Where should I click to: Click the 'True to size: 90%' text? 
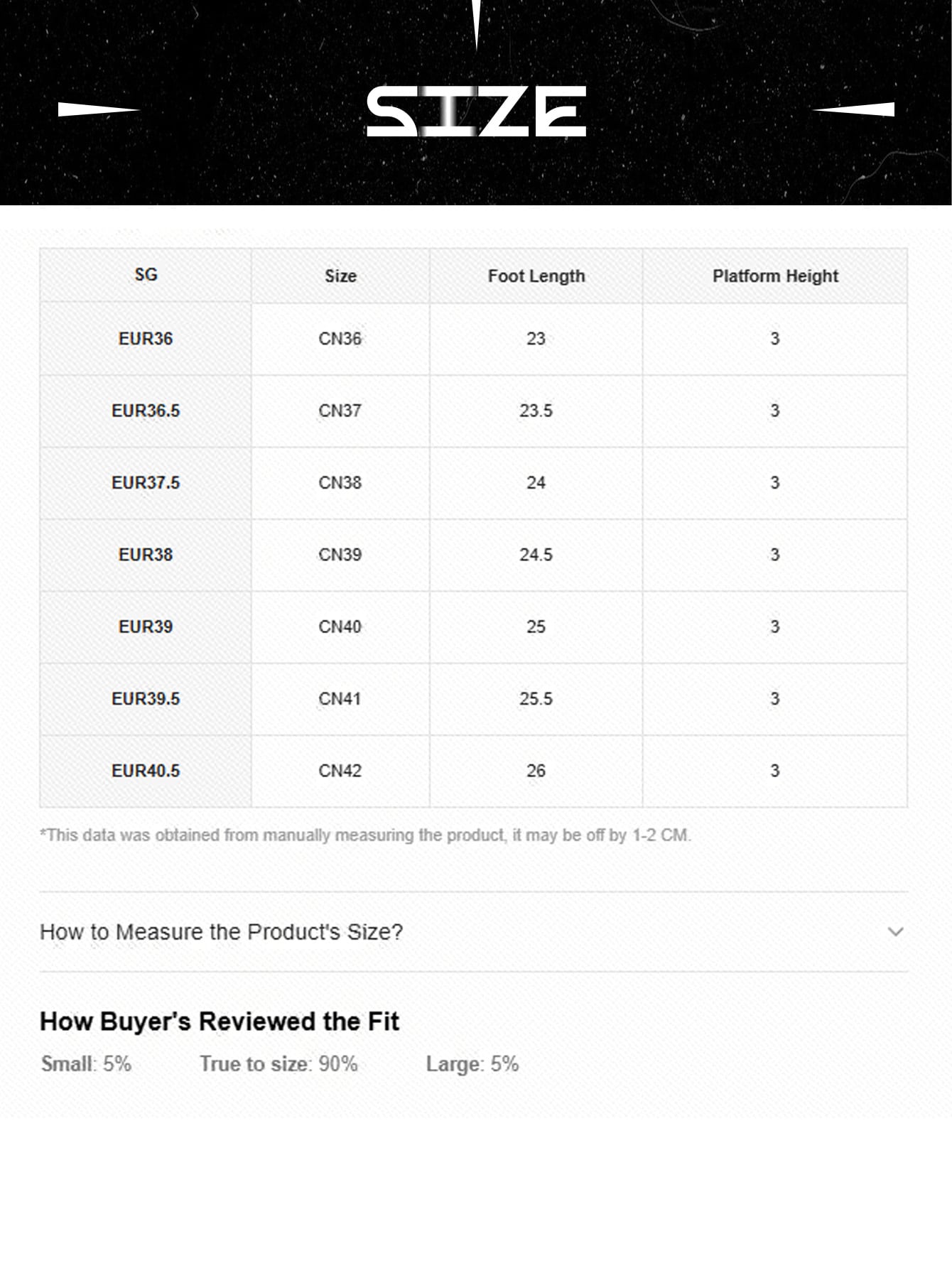278,1063
